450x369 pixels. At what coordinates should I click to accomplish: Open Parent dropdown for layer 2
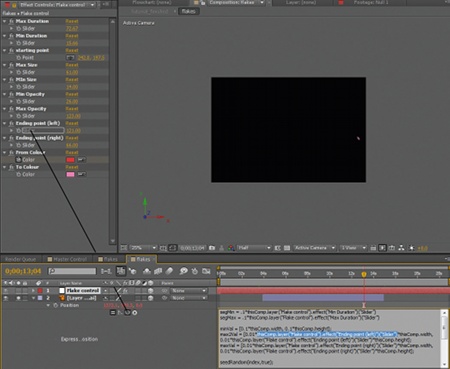click(189, 298)
